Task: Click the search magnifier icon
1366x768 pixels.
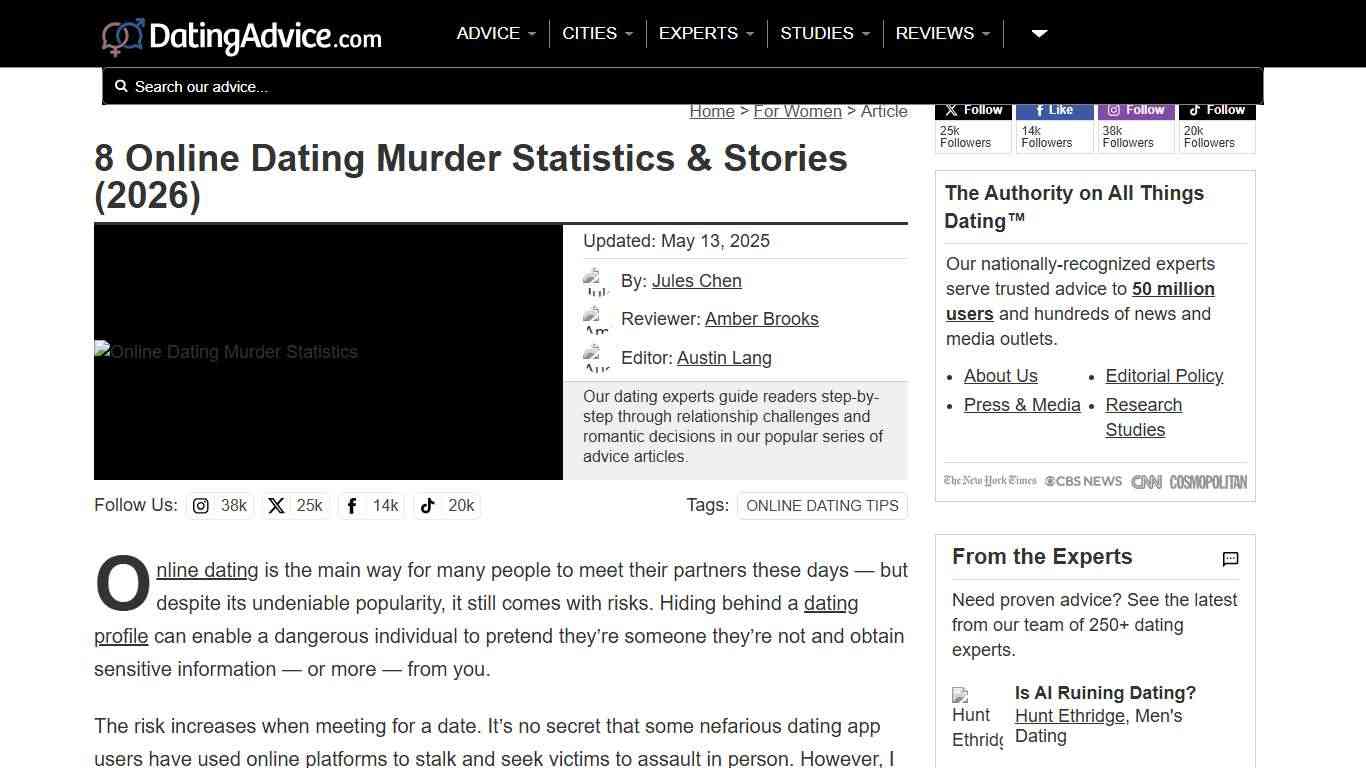Action: 121,86
